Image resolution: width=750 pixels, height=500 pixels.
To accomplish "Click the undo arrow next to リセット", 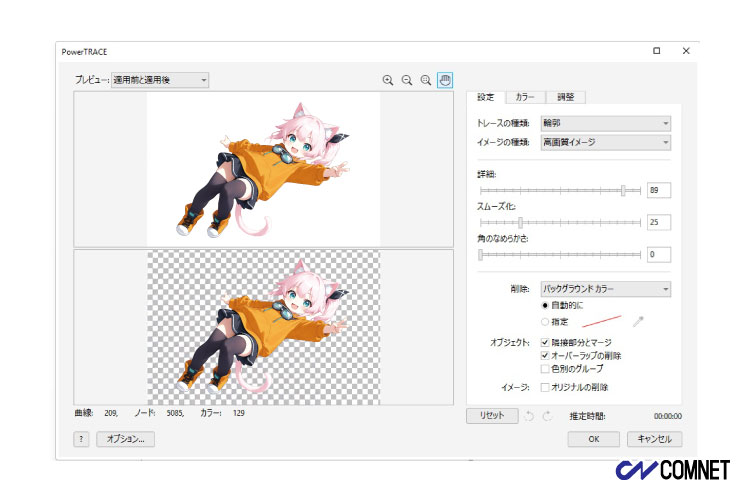I will point(529,416).
